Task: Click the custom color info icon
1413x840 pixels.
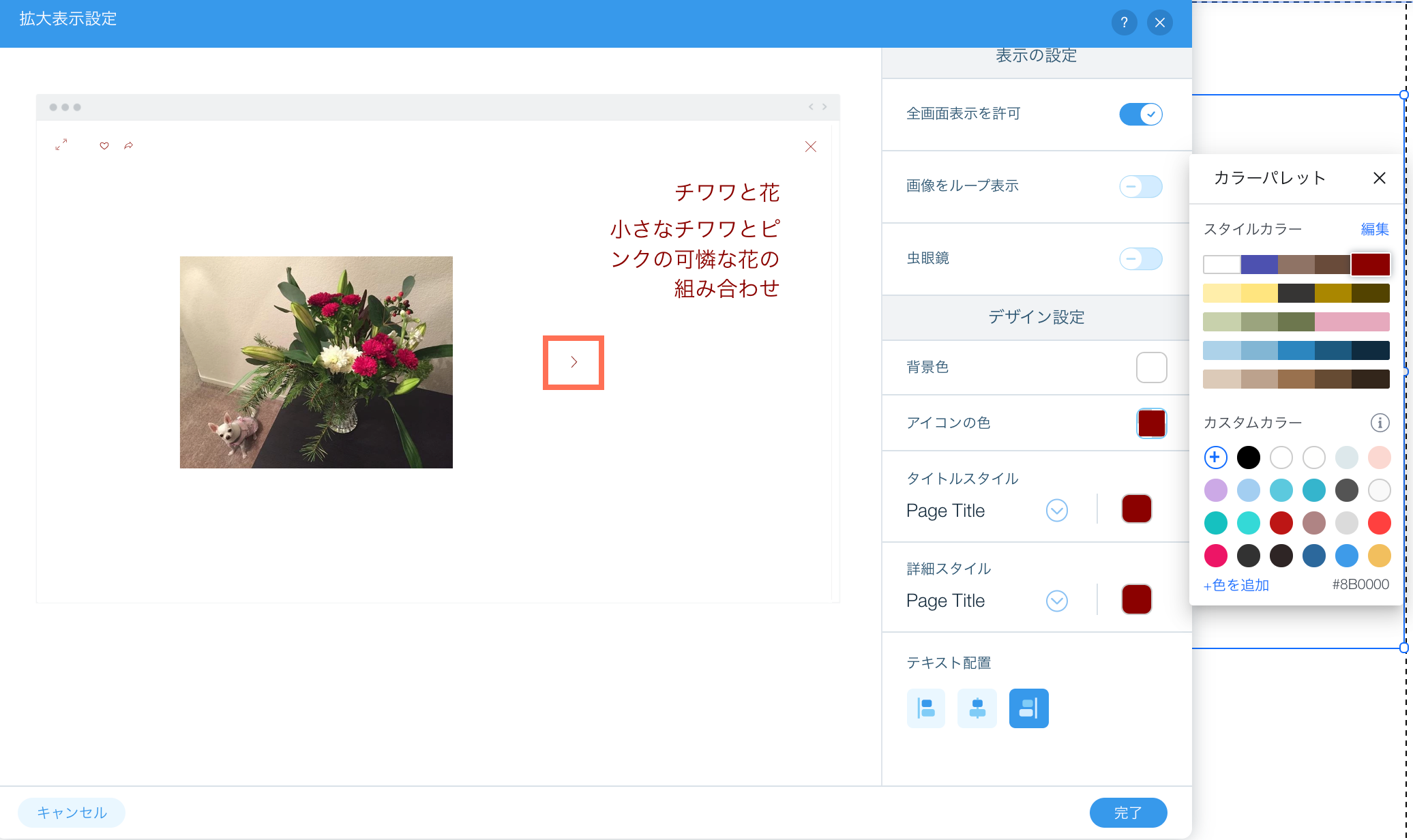Action: 1380,423
